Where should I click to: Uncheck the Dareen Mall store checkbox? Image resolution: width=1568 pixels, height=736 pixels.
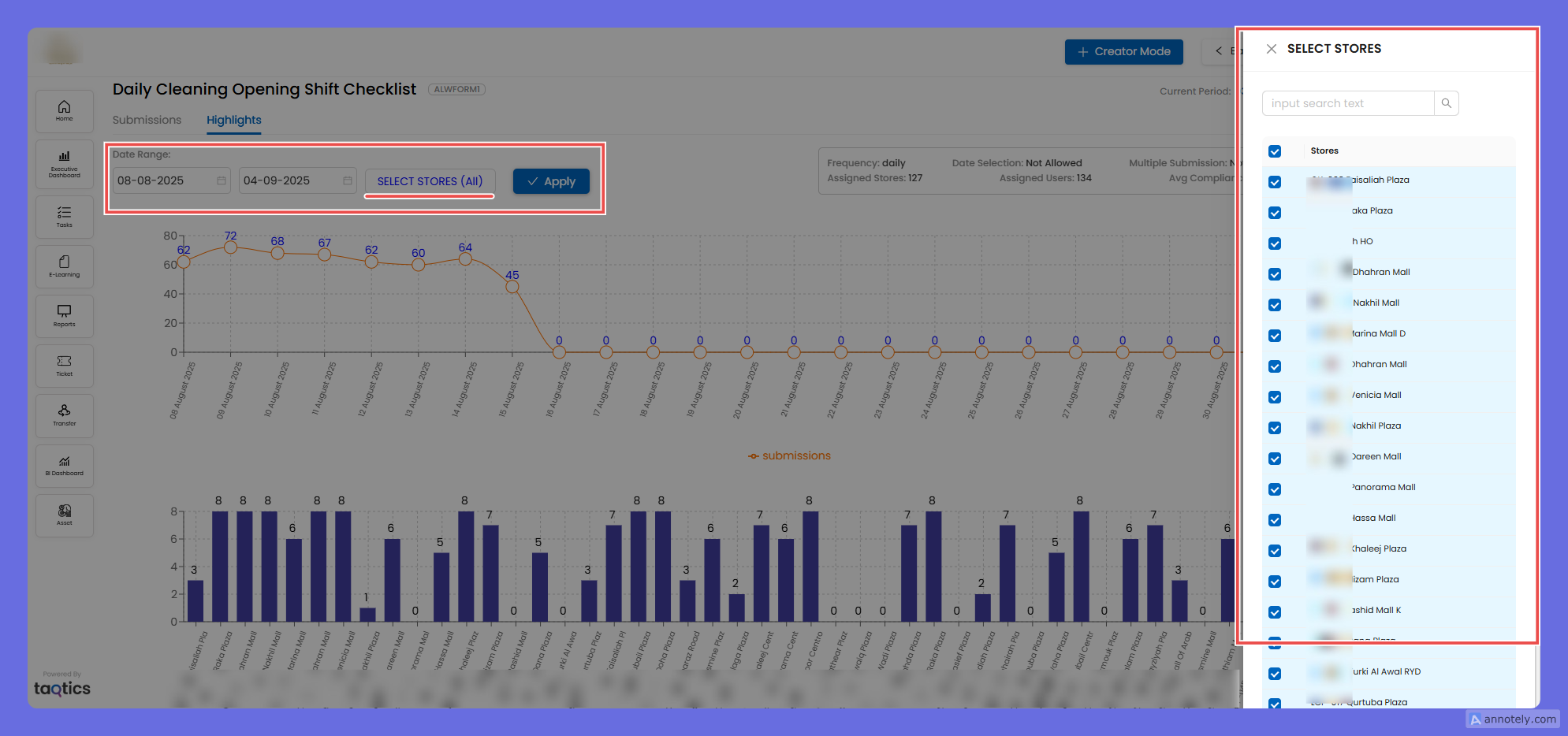coord(1275,459)
